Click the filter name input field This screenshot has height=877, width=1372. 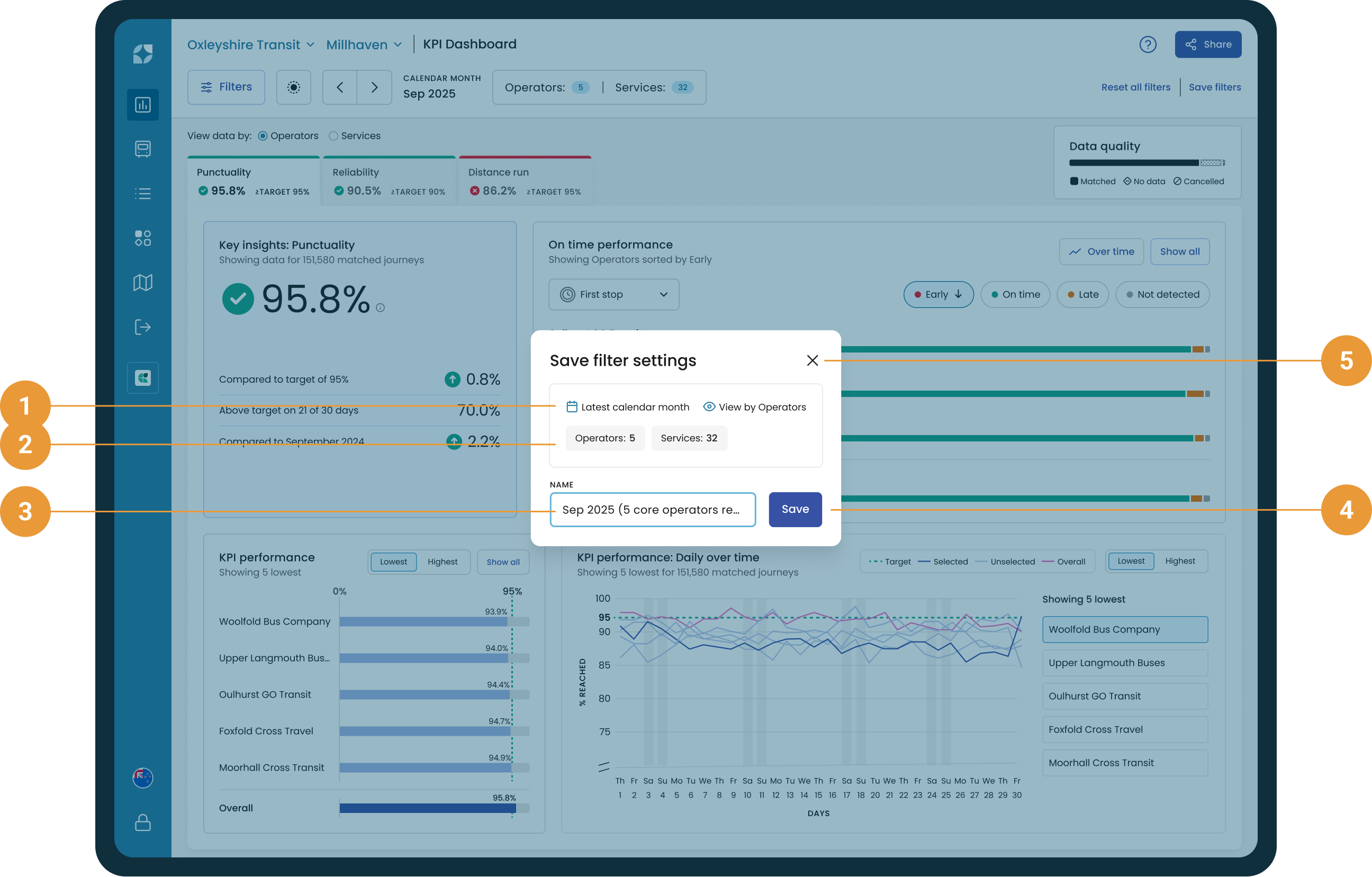click(653, 510)
